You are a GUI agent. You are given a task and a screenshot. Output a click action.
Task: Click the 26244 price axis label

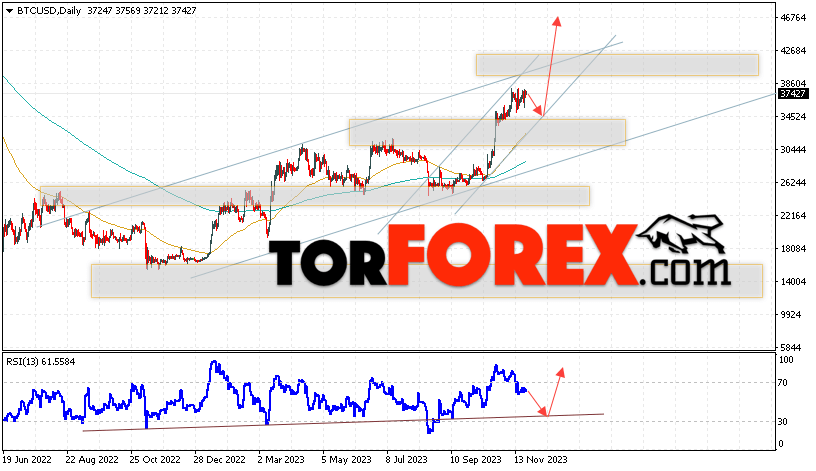[793, 183]
